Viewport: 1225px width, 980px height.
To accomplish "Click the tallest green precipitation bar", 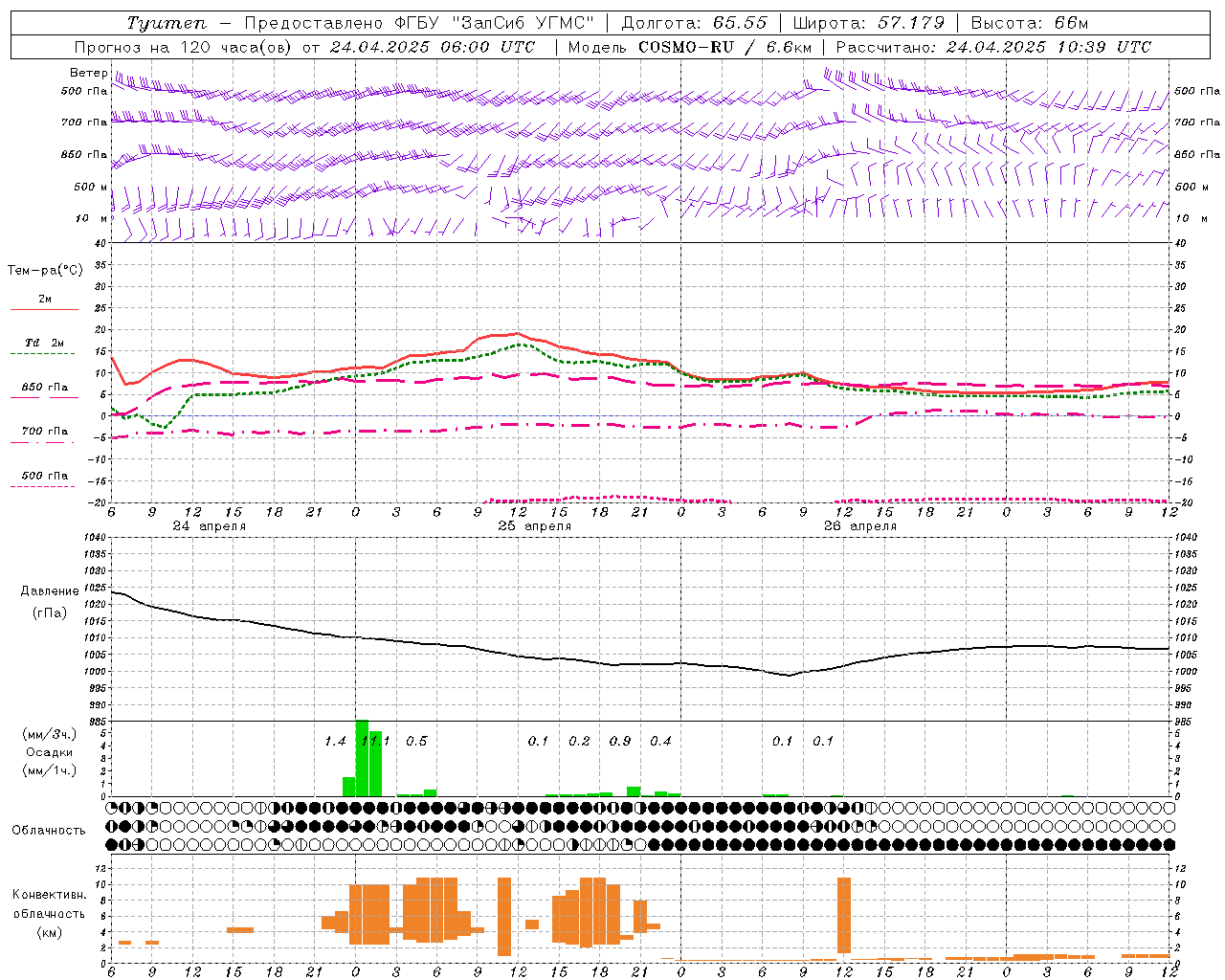I will point(362,756).
